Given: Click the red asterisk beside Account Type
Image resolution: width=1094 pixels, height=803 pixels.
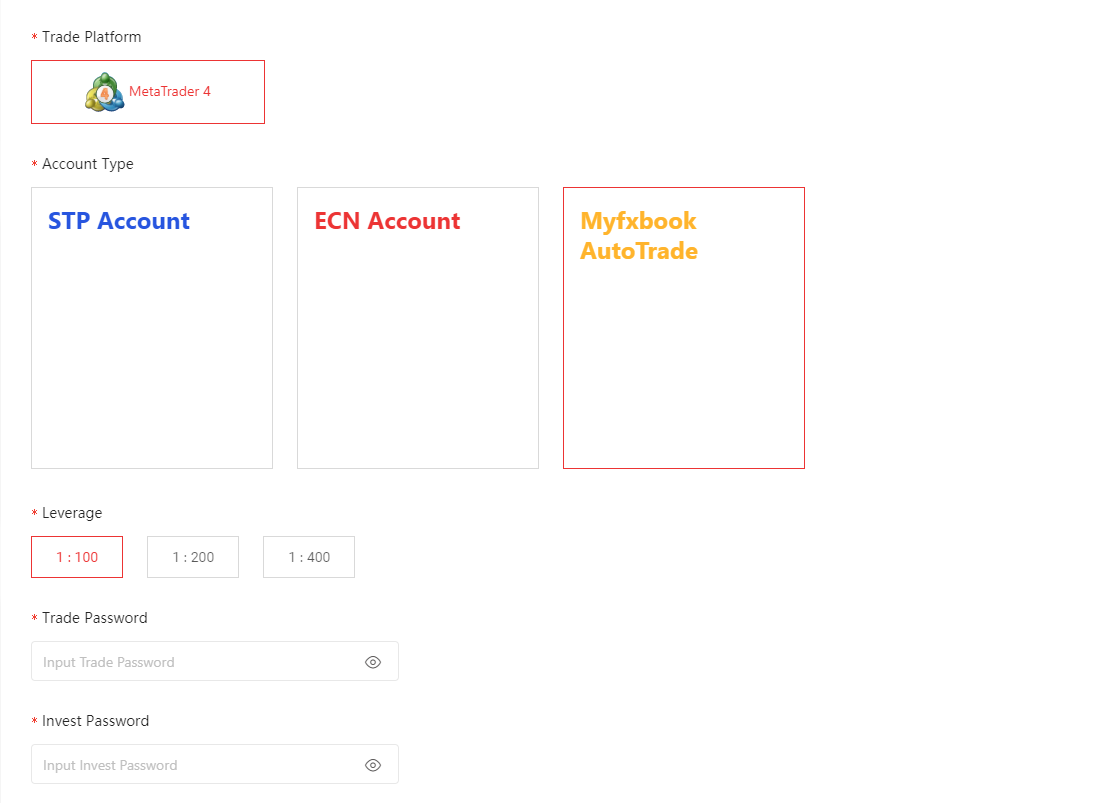Looking at the screenshot, I should [x=35, y=165].
